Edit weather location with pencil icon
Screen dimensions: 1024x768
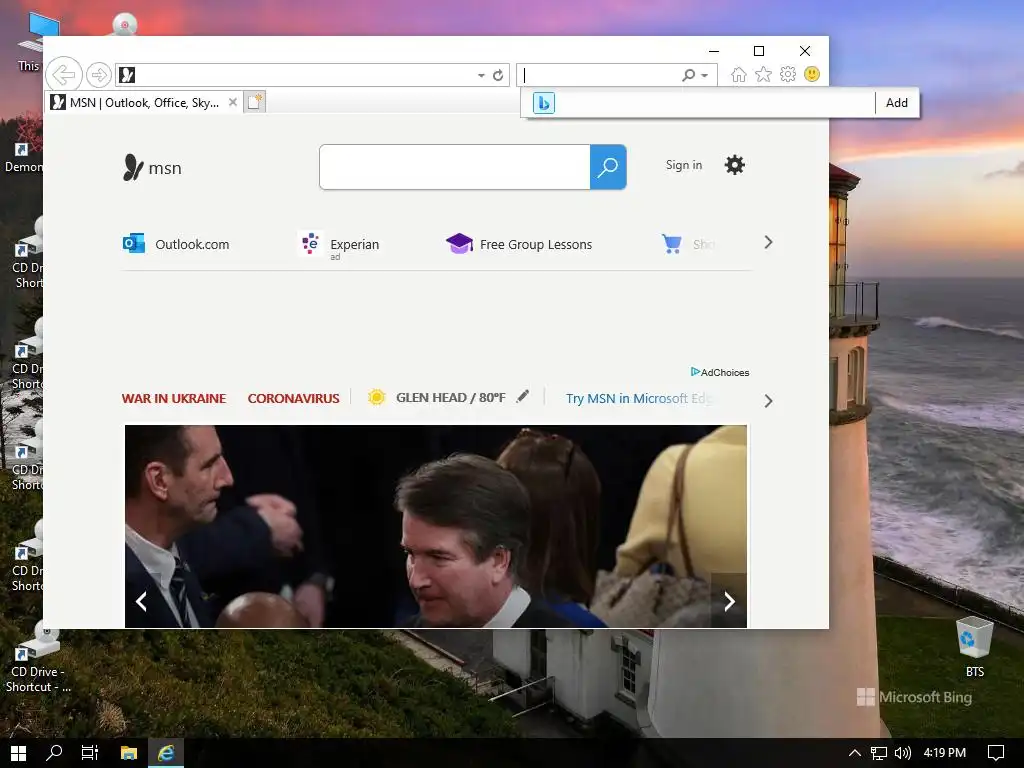[522, 396]
